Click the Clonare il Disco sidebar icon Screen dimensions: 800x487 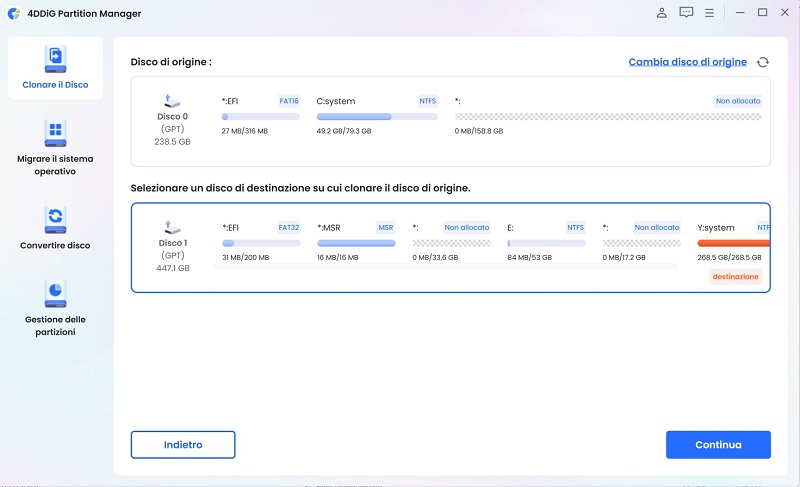pyautogui.click(x=55, y=58)
